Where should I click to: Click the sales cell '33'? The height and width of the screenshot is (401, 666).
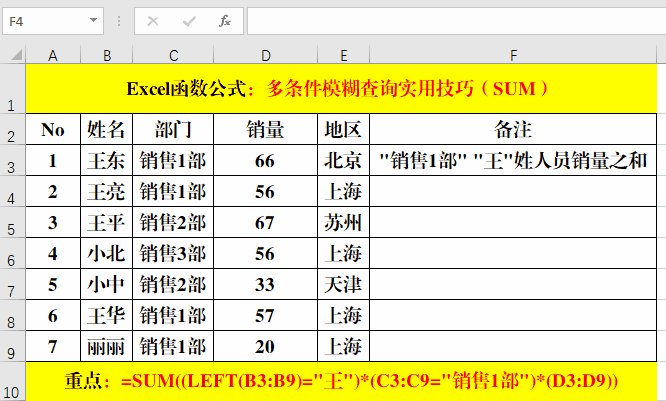pos(266,284)
